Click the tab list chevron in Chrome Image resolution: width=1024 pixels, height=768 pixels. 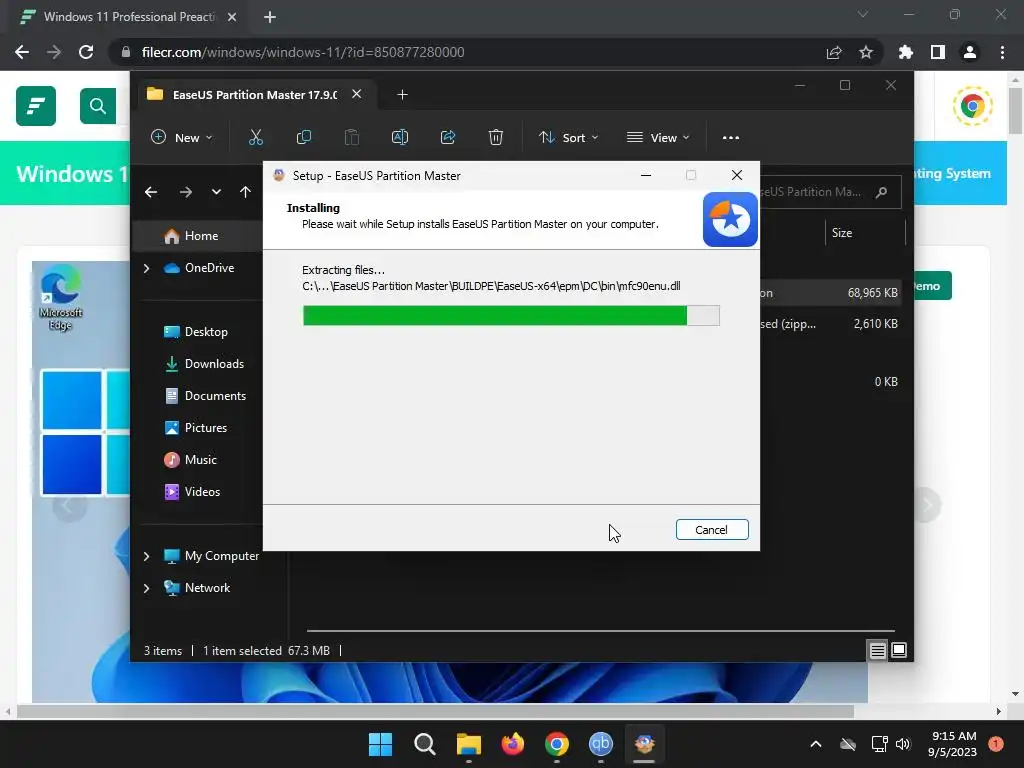pos(863,14)
